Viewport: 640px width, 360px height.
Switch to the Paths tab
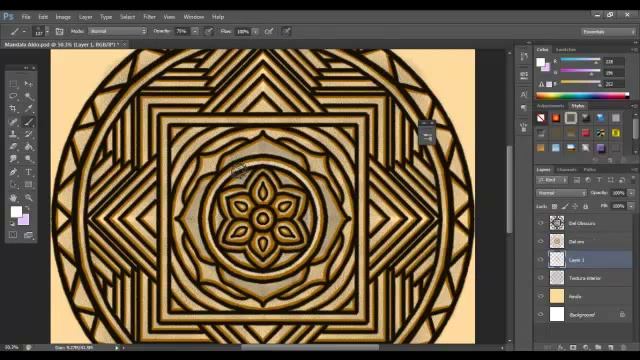[x=589, y=169]
